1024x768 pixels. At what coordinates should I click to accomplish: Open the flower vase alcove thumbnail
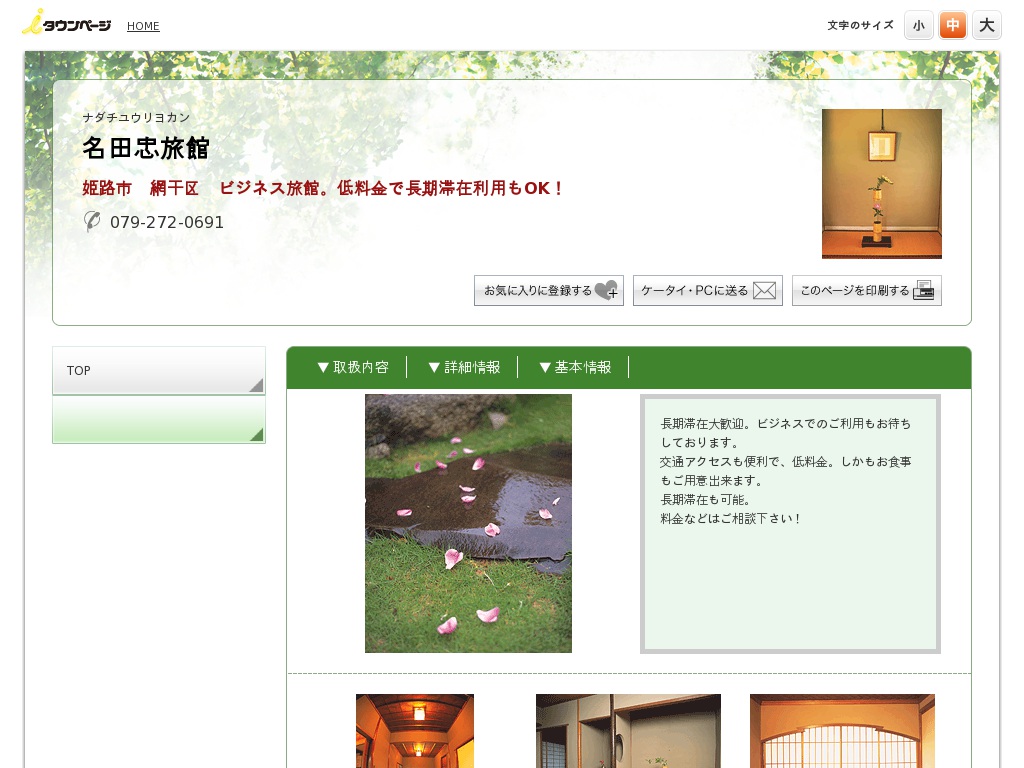click(882, 184)
